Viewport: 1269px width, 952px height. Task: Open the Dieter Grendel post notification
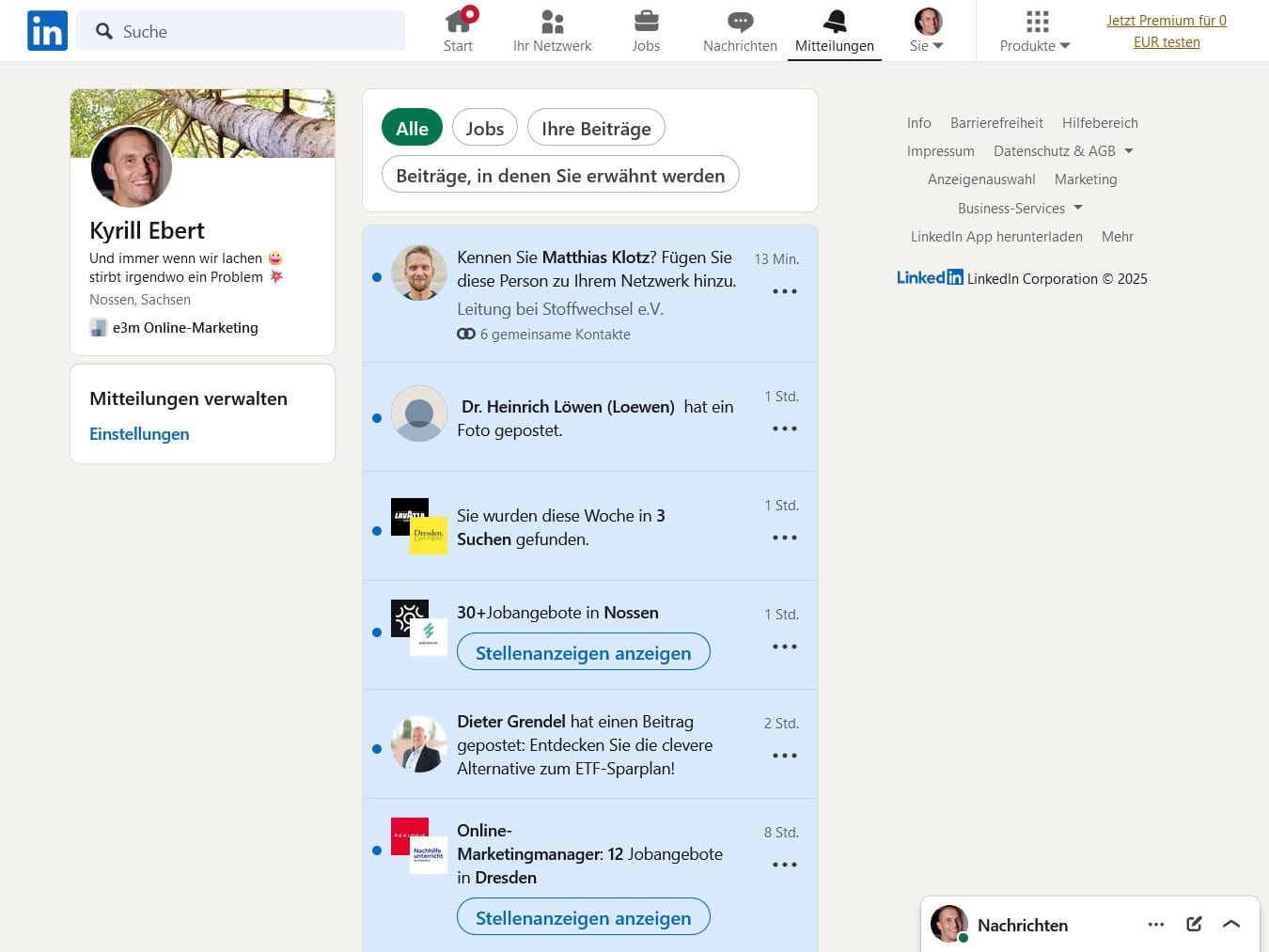(x=585, y=745)
